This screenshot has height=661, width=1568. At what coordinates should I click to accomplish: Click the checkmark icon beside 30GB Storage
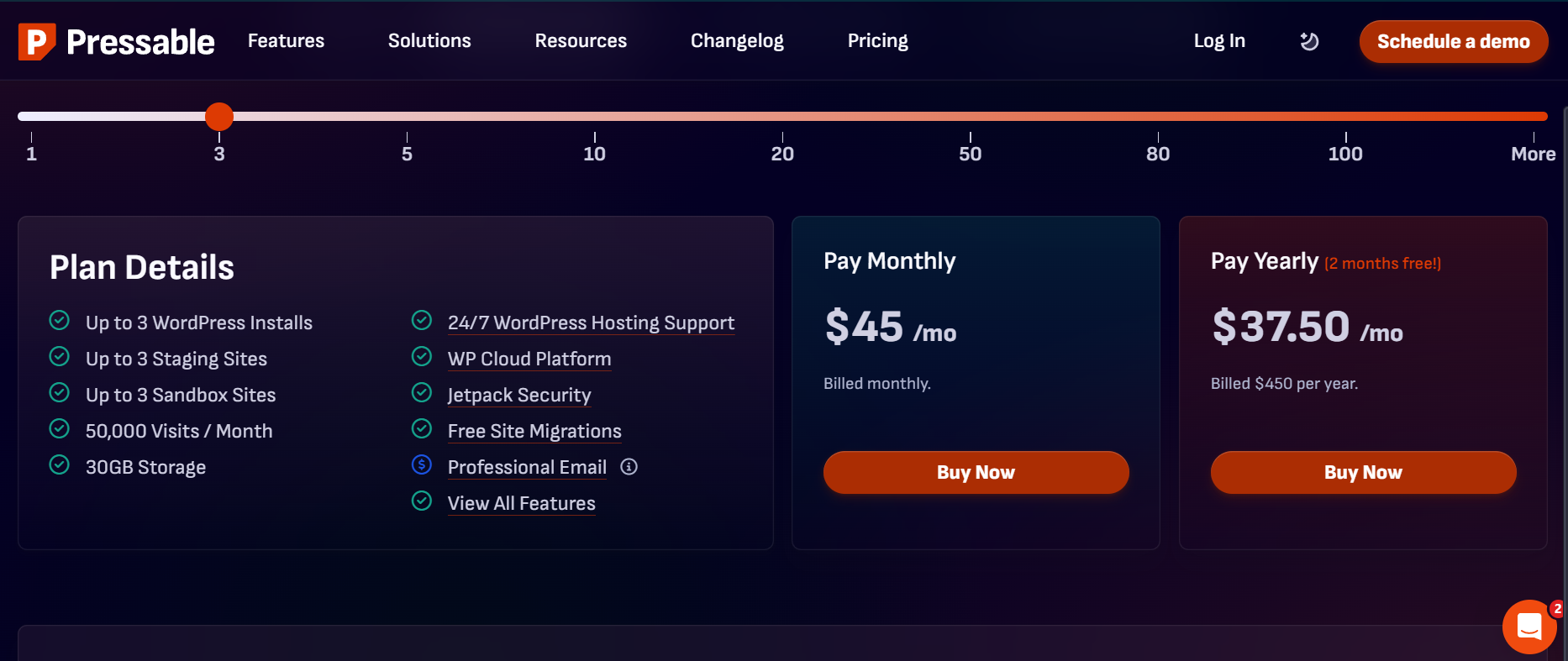pos(60,464)
